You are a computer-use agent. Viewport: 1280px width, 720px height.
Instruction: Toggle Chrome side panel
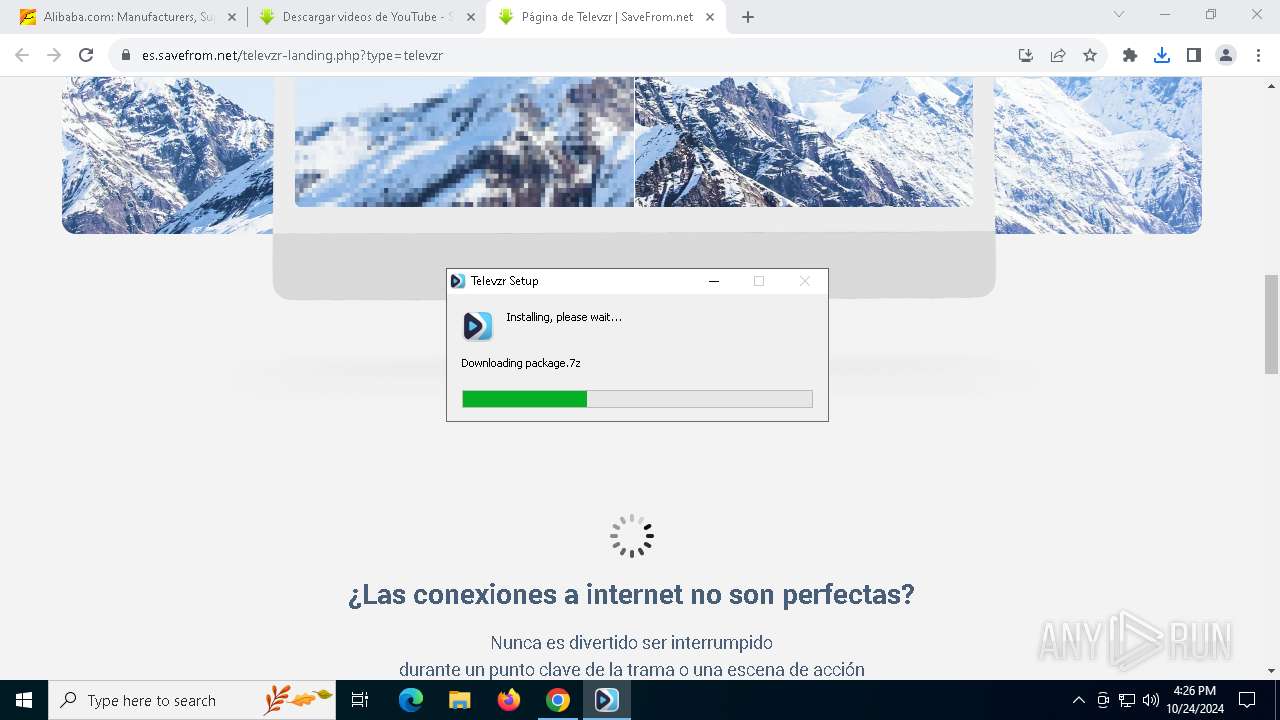[x=1194, y=55]
